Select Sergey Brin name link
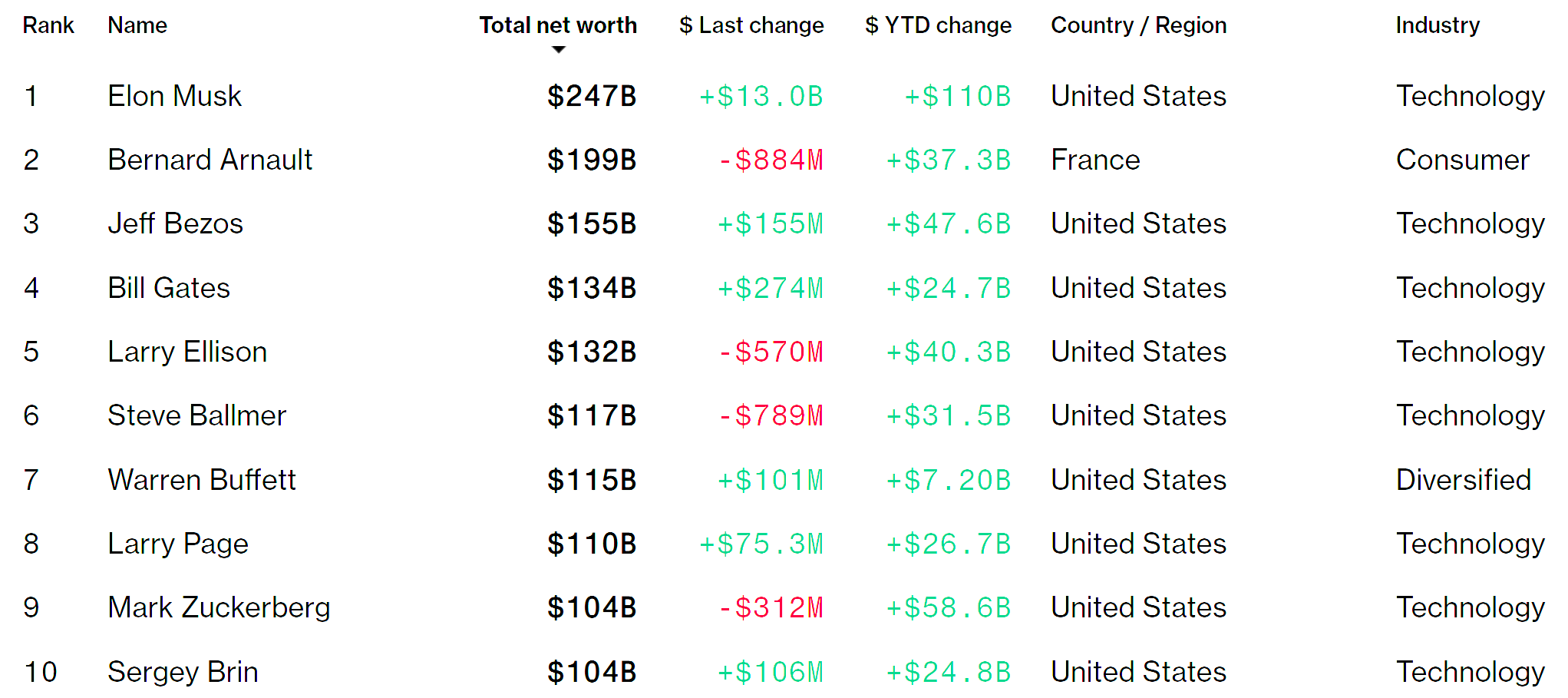Viewport: 1568px width, 698px height. click(x=183, y=672)
